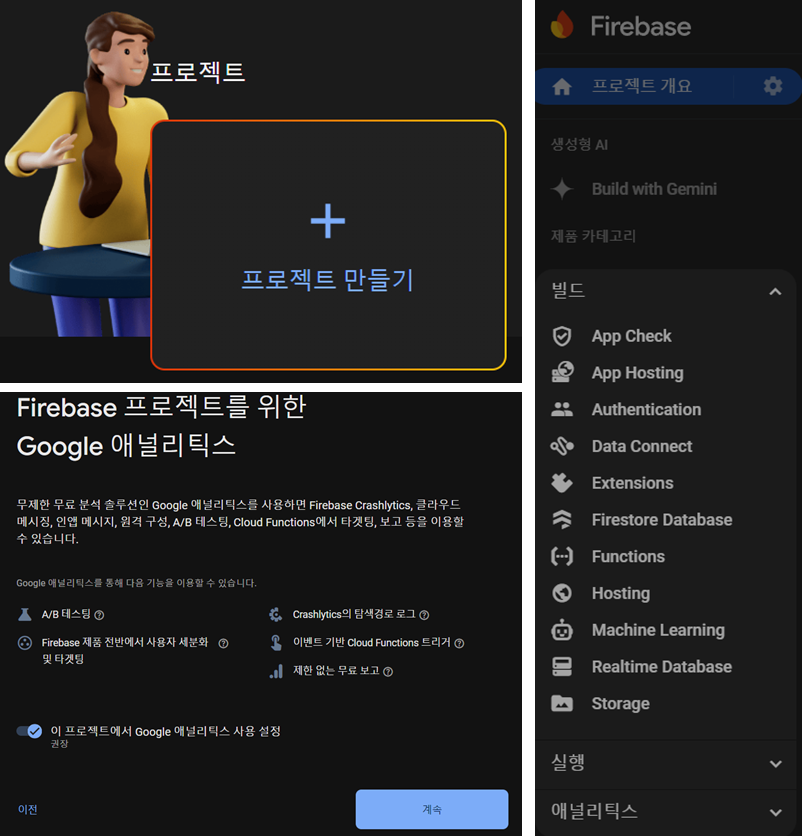Click the user segmentation circle icon
This screenshot has width=802, height=836.
(25, 643)
